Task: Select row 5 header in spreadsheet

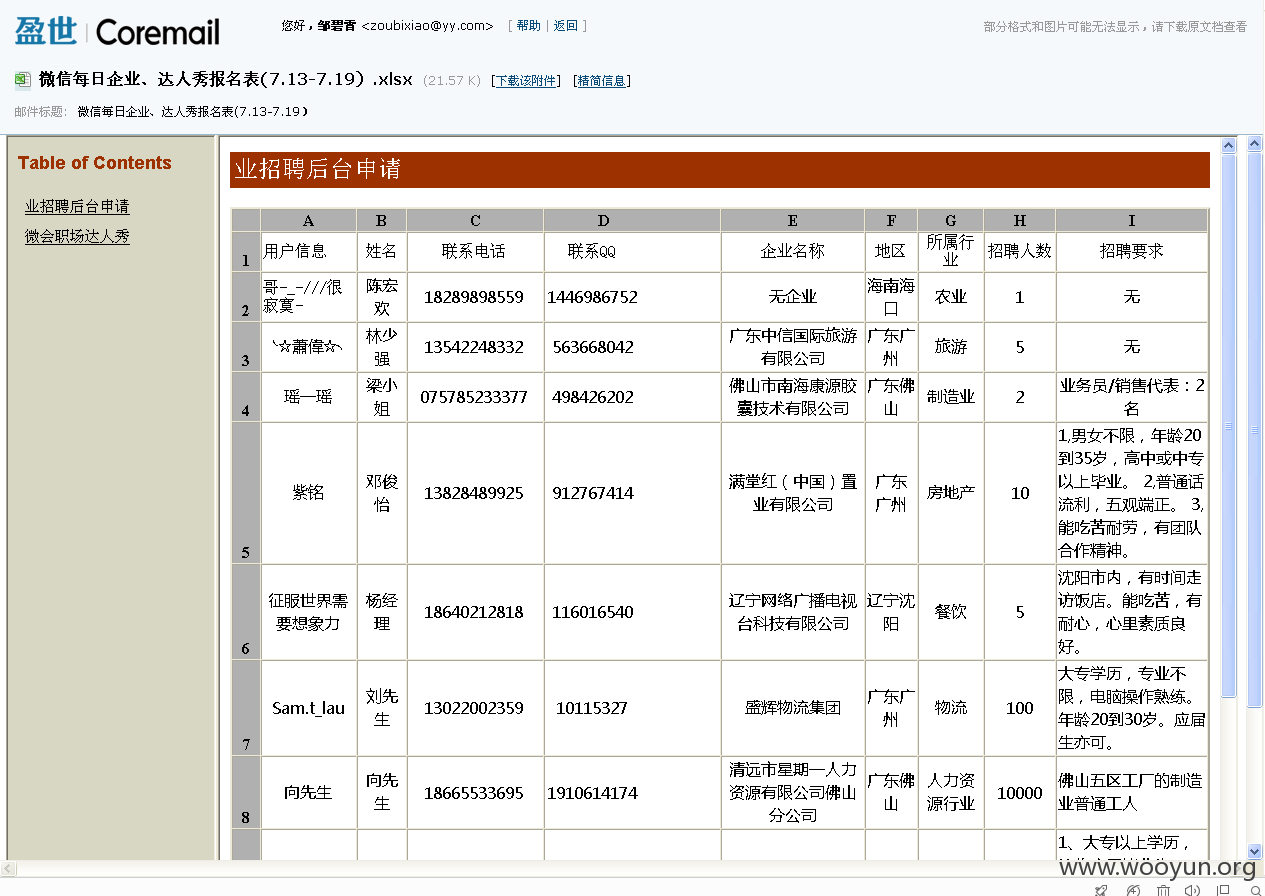Action: (245, 493)
